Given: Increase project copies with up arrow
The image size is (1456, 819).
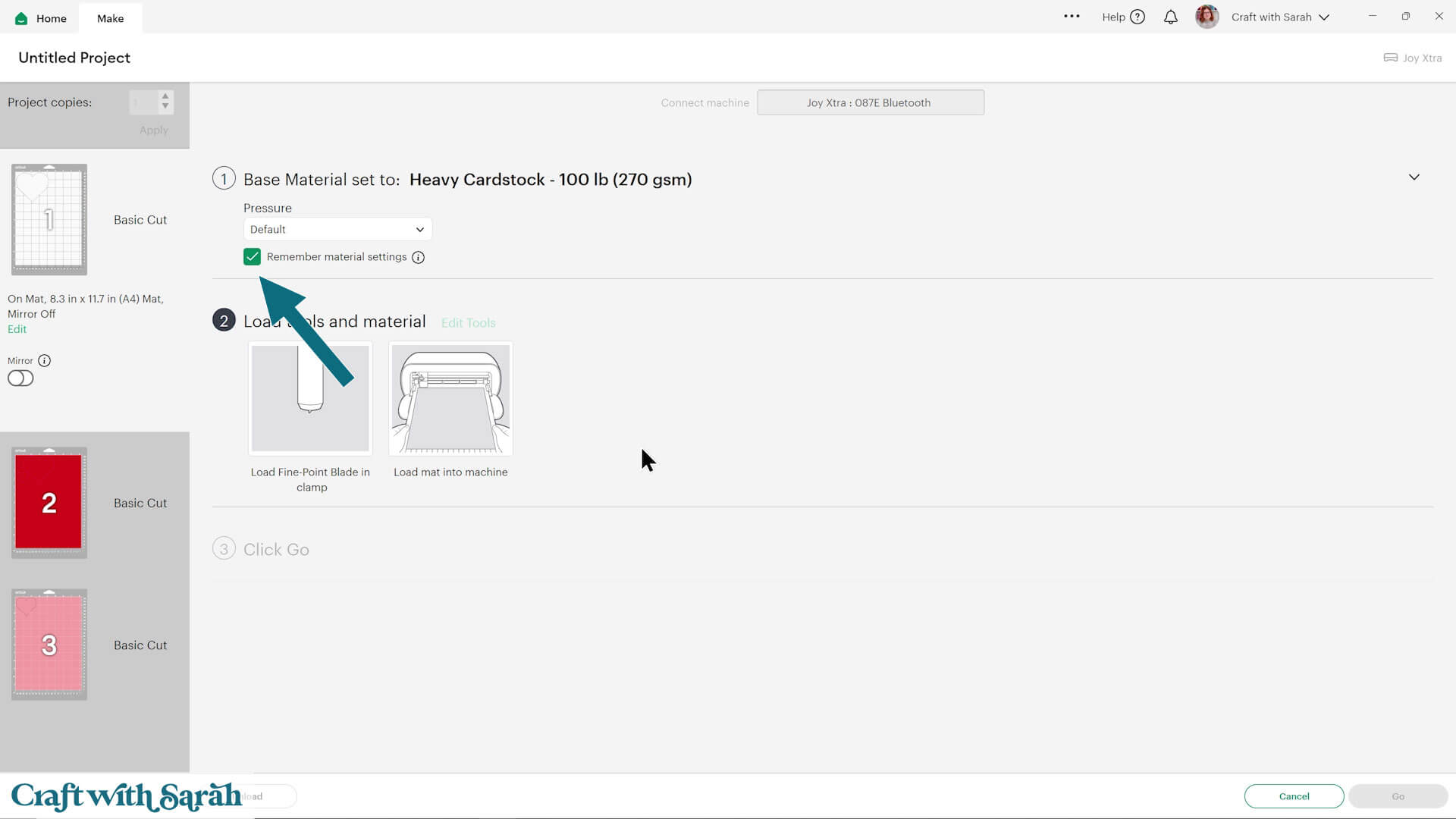Looking at the screenshot, I should pyautogui.click(x=165, y=96).
